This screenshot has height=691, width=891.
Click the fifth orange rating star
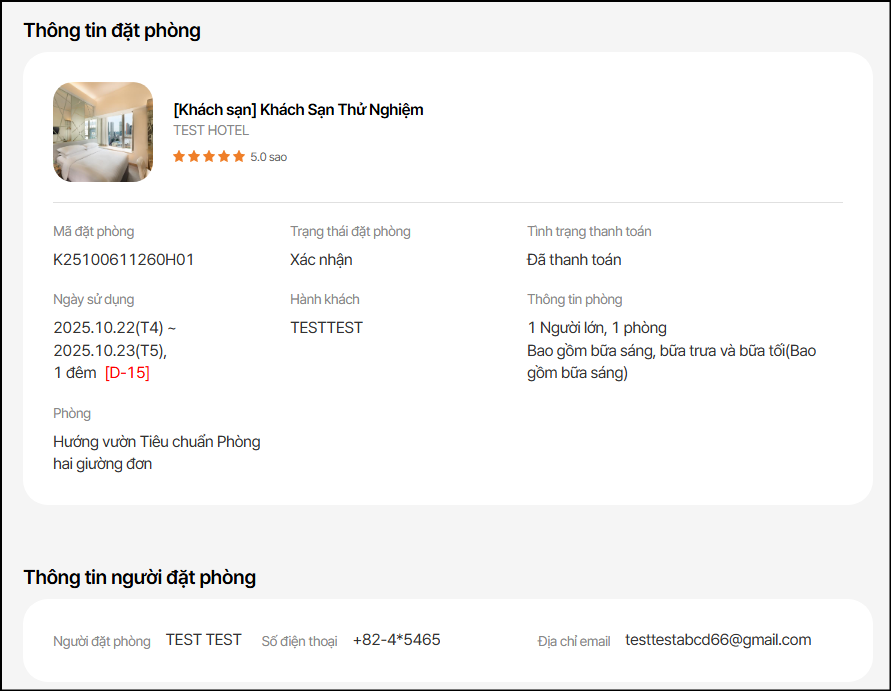click(x=239, y=156)
